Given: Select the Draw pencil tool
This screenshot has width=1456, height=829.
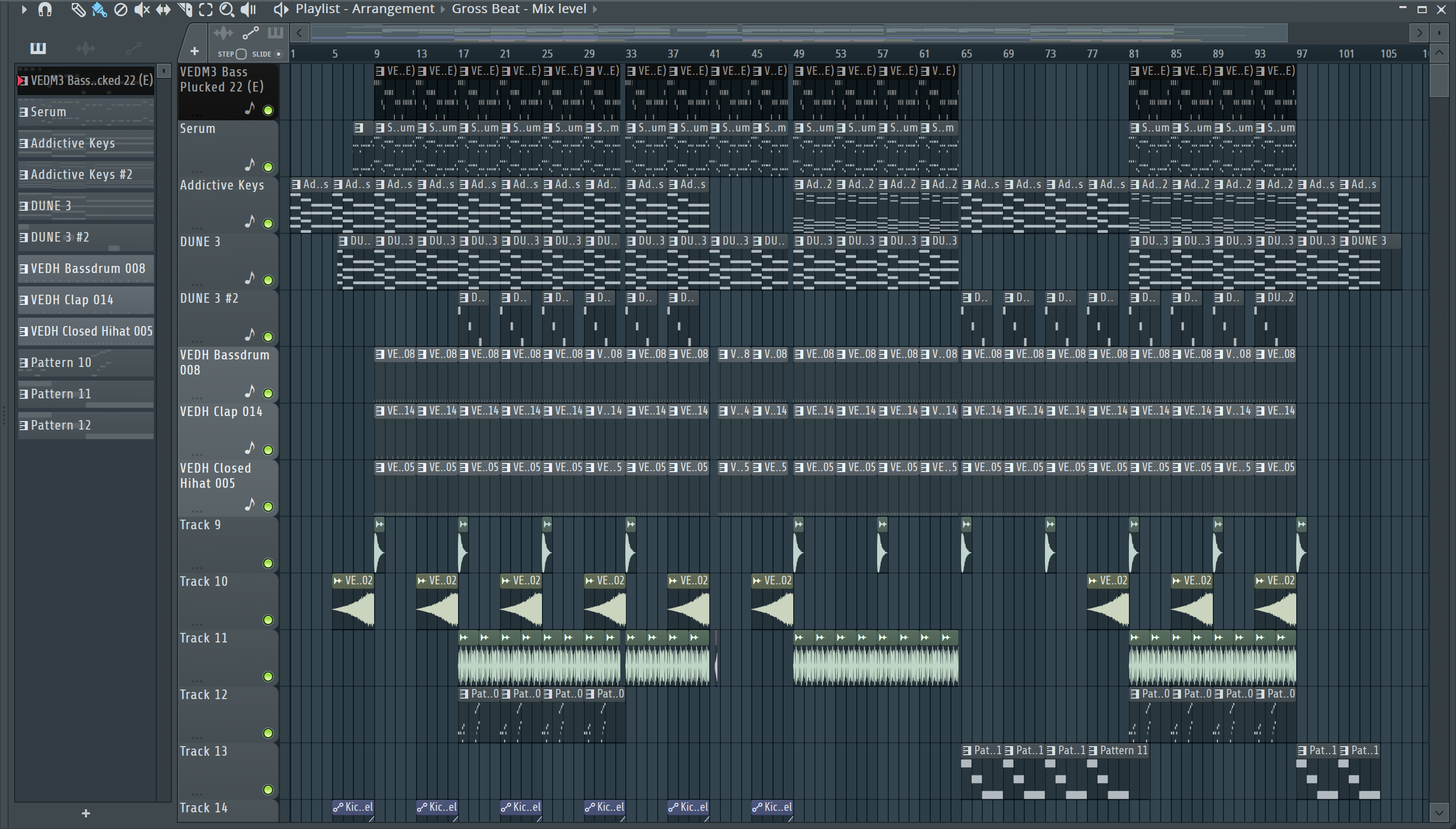Looking at the screenshot, I should [x=78, y=10].
